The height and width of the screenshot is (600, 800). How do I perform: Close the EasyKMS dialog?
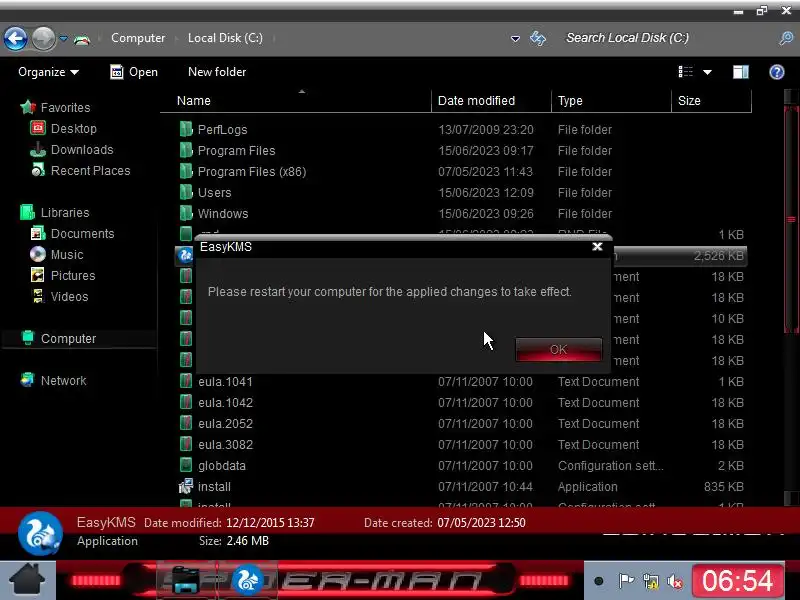tap(597, 247)
